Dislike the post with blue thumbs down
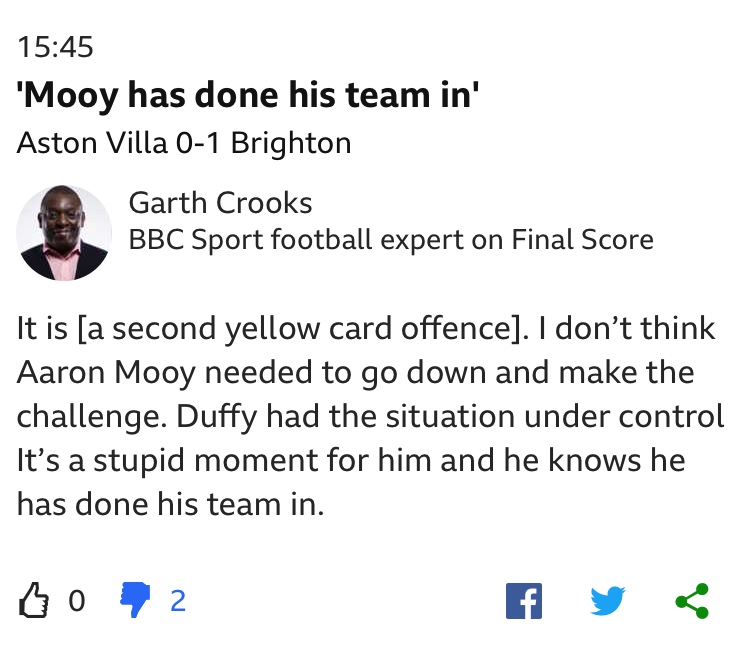Image resolution: width=750 pixels, height=659 pixels. 135,600
